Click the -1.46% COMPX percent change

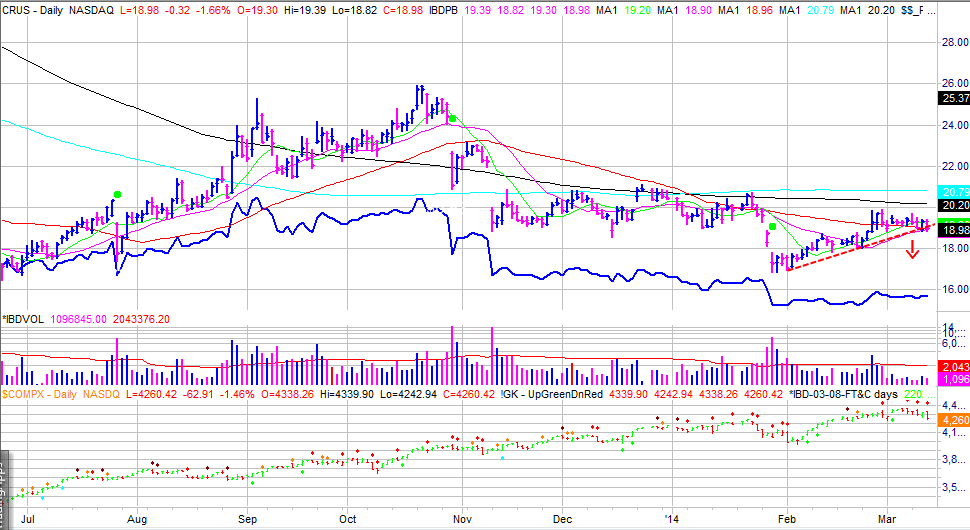pyautogui.click(x=237, y=394)
